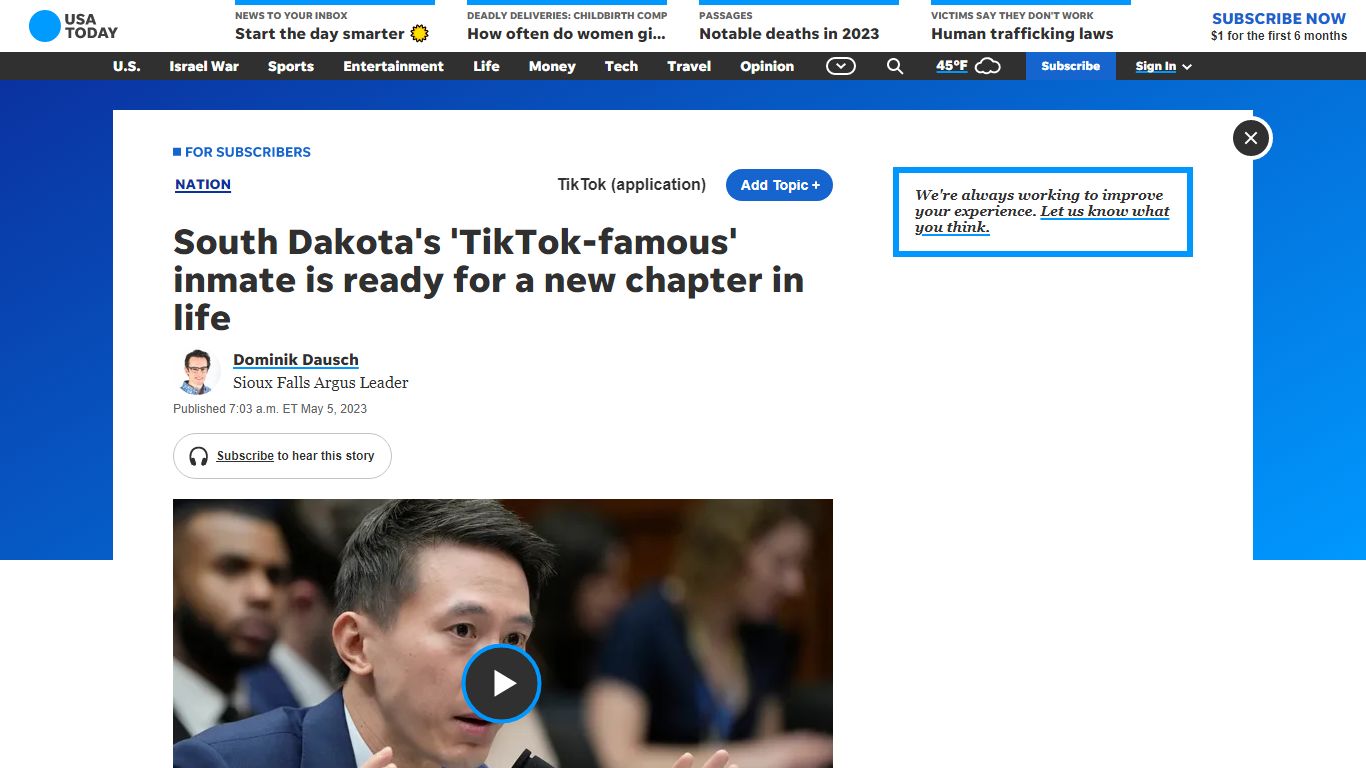This screenshot has width=1366, height=768.
Task: Open the U.S. section
Action: tap(127, 66)
